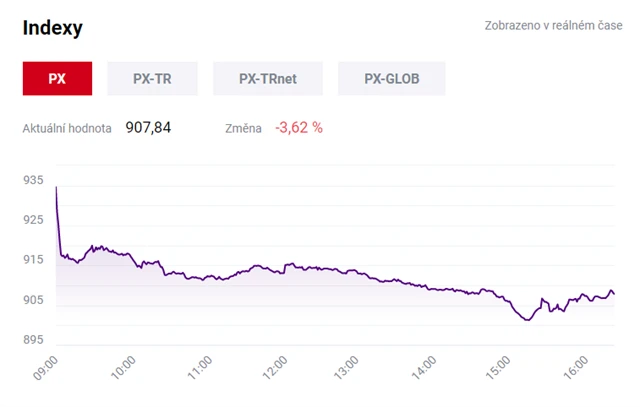Image resolution: width=640 pixels, height=407 pixels.
Task: Select the PX index tab
Action: click(x=57, y=78)
